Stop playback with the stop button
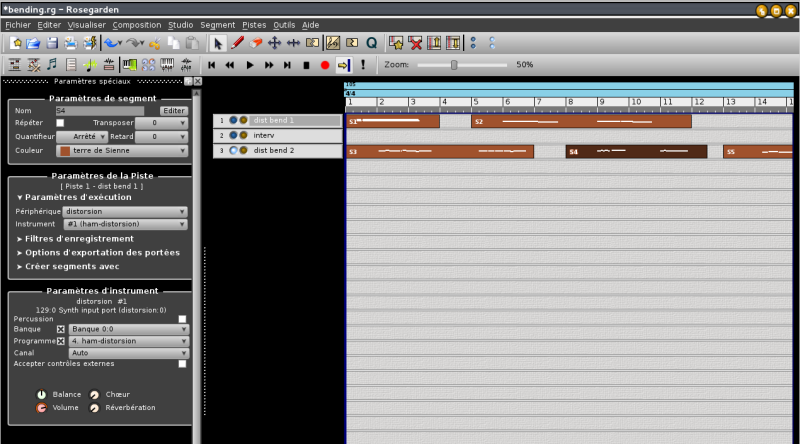This screenshot has width=800, height=444. click(306, 65)
